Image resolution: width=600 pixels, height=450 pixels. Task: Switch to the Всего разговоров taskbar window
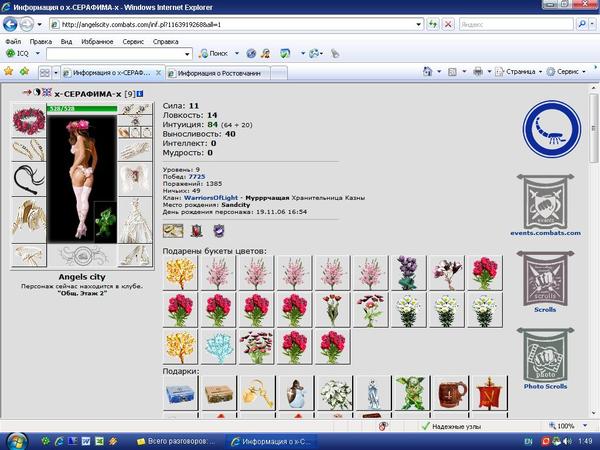click(x=176, y=442)
